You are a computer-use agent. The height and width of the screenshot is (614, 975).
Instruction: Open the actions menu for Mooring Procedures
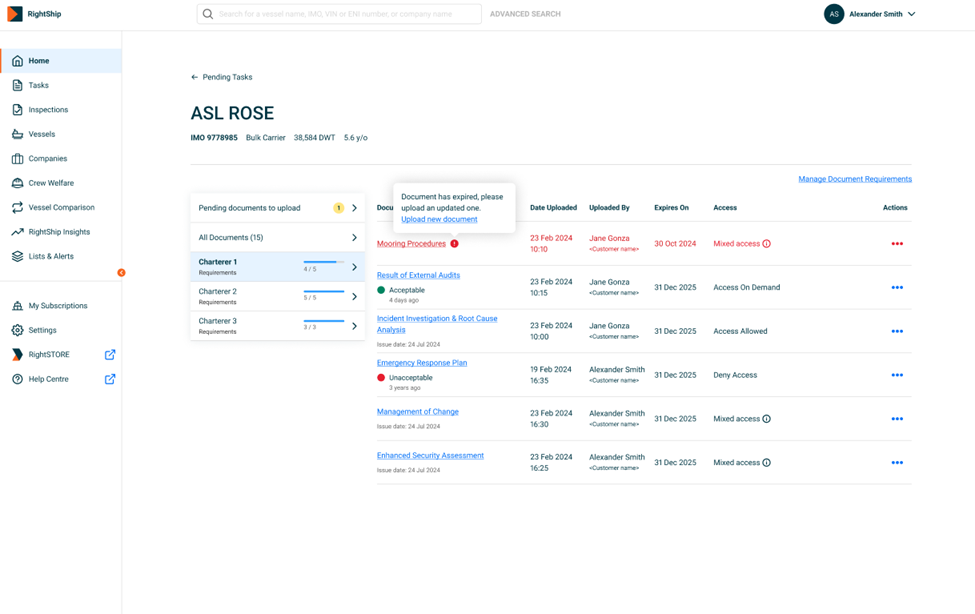click(x=897, y=244)
